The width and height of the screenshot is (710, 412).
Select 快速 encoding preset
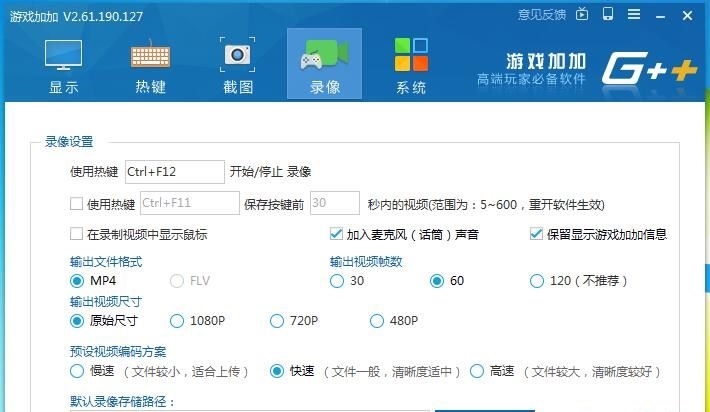277,371
